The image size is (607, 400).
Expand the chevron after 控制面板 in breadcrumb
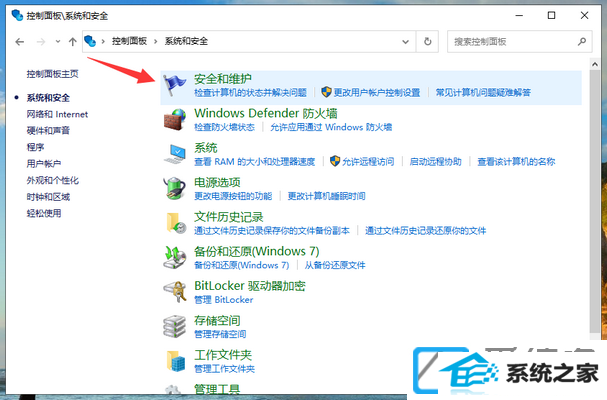[156, 41]
